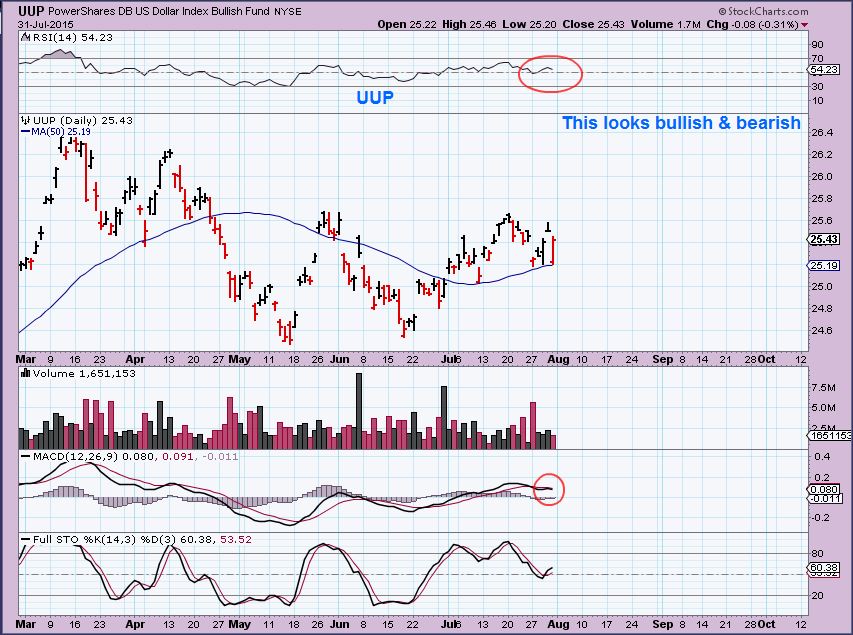Click the UUP (Daily) 25.43 legend
The width and height of the screenshot is (853, 635).
(x=82, y=120)
